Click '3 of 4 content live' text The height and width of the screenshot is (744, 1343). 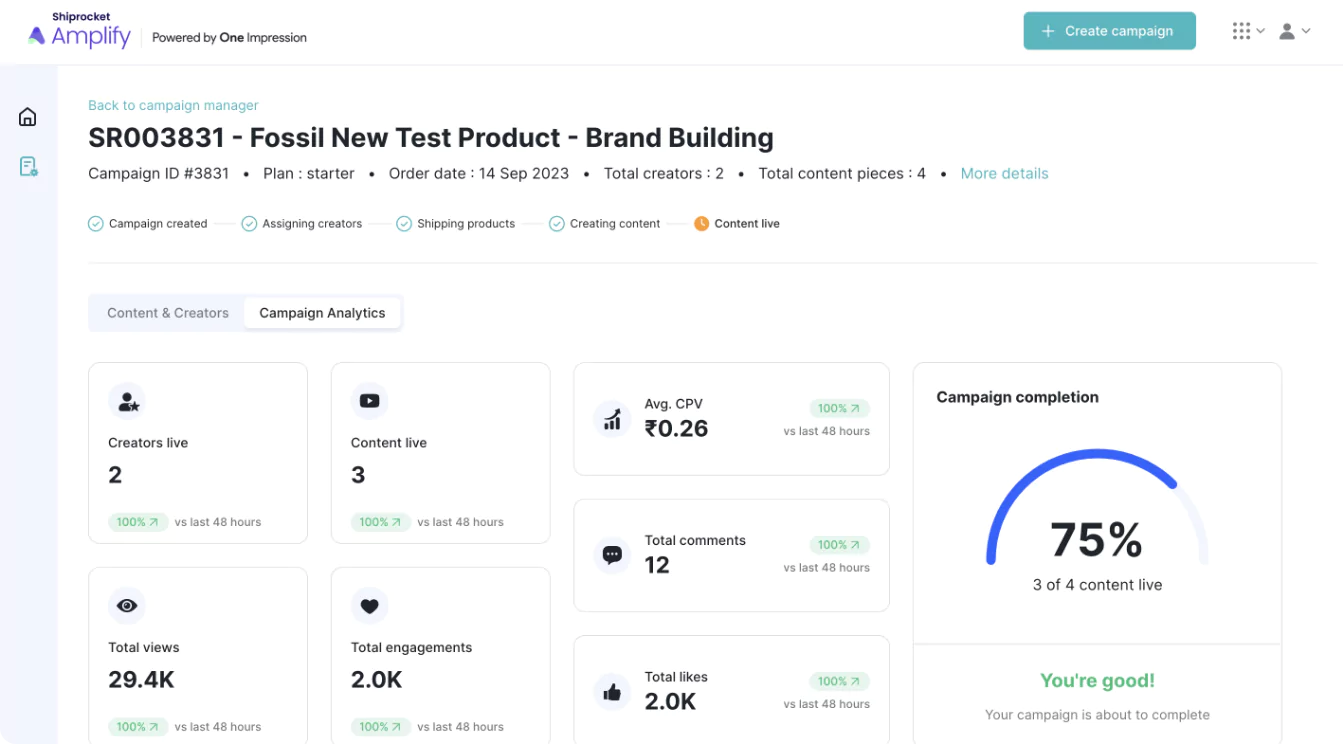click(x=1097, y=585)
